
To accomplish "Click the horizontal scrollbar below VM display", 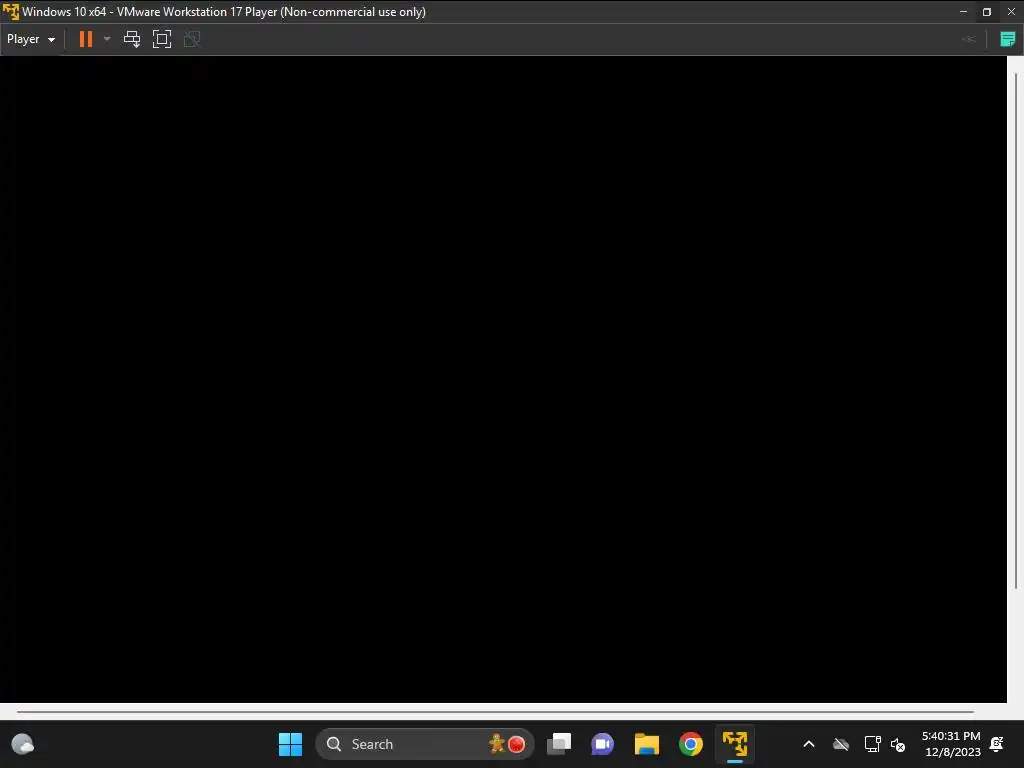I will pos(495,712).
